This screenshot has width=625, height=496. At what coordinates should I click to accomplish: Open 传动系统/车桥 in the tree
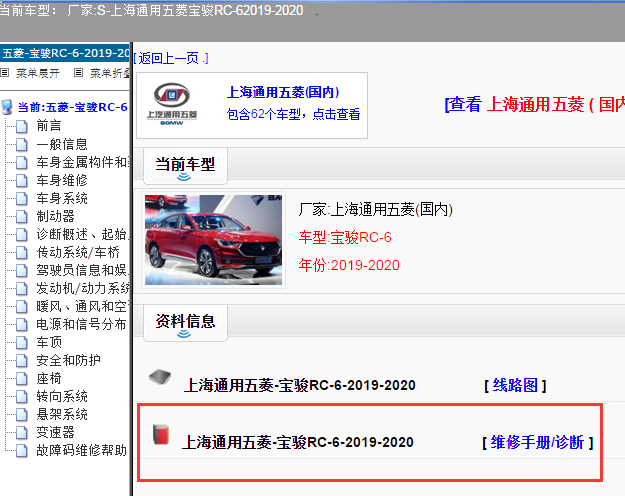pyautogui.click(x=78, y=252)
